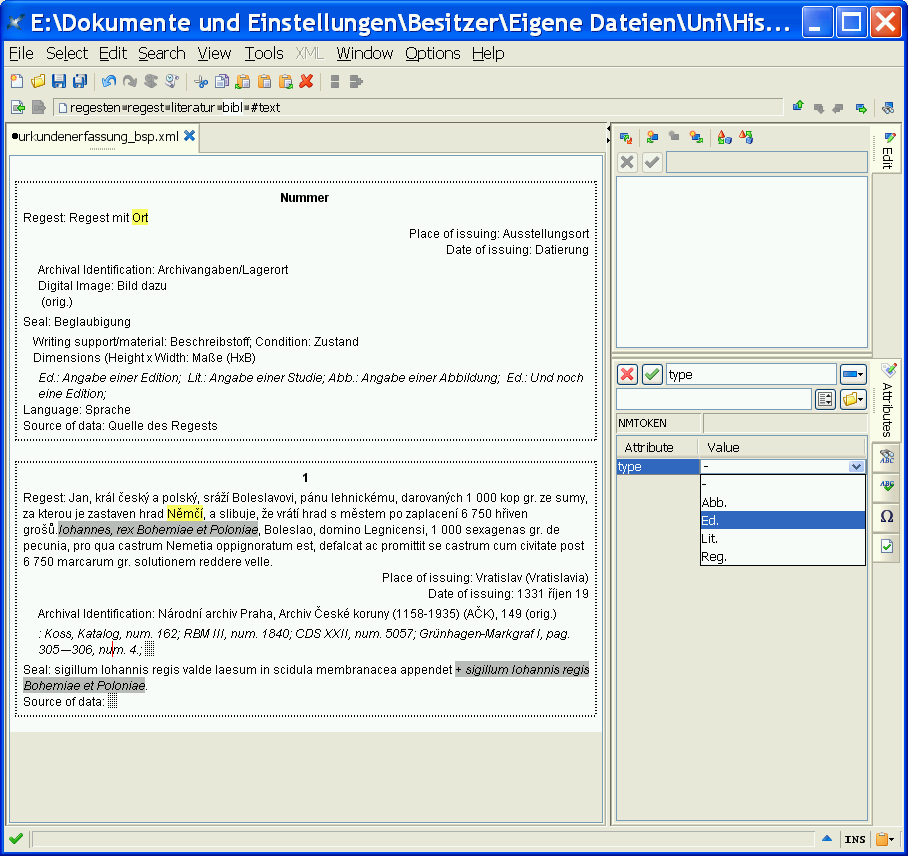
Task: Open the Omega special characters tool
Action: click(x=887, y=516)
